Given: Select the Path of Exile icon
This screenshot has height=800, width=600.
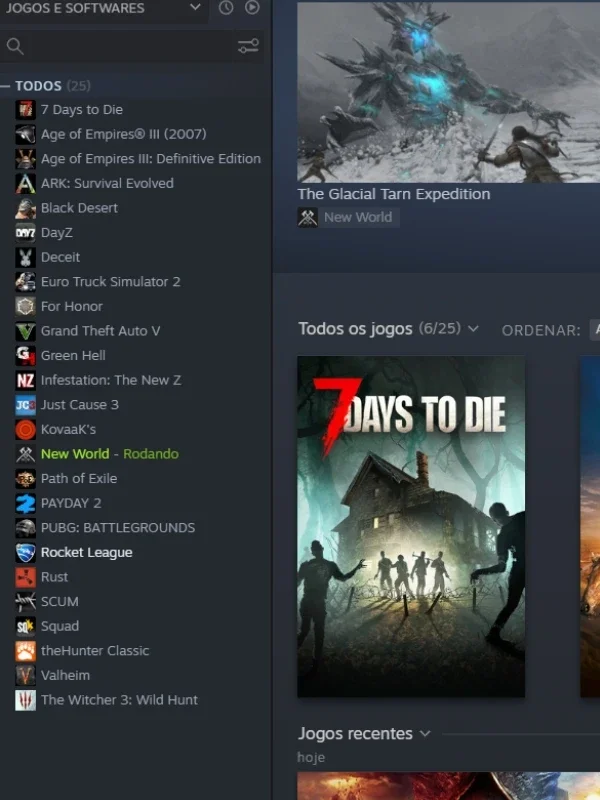Looking at the screenshot, I should point(25,479).
